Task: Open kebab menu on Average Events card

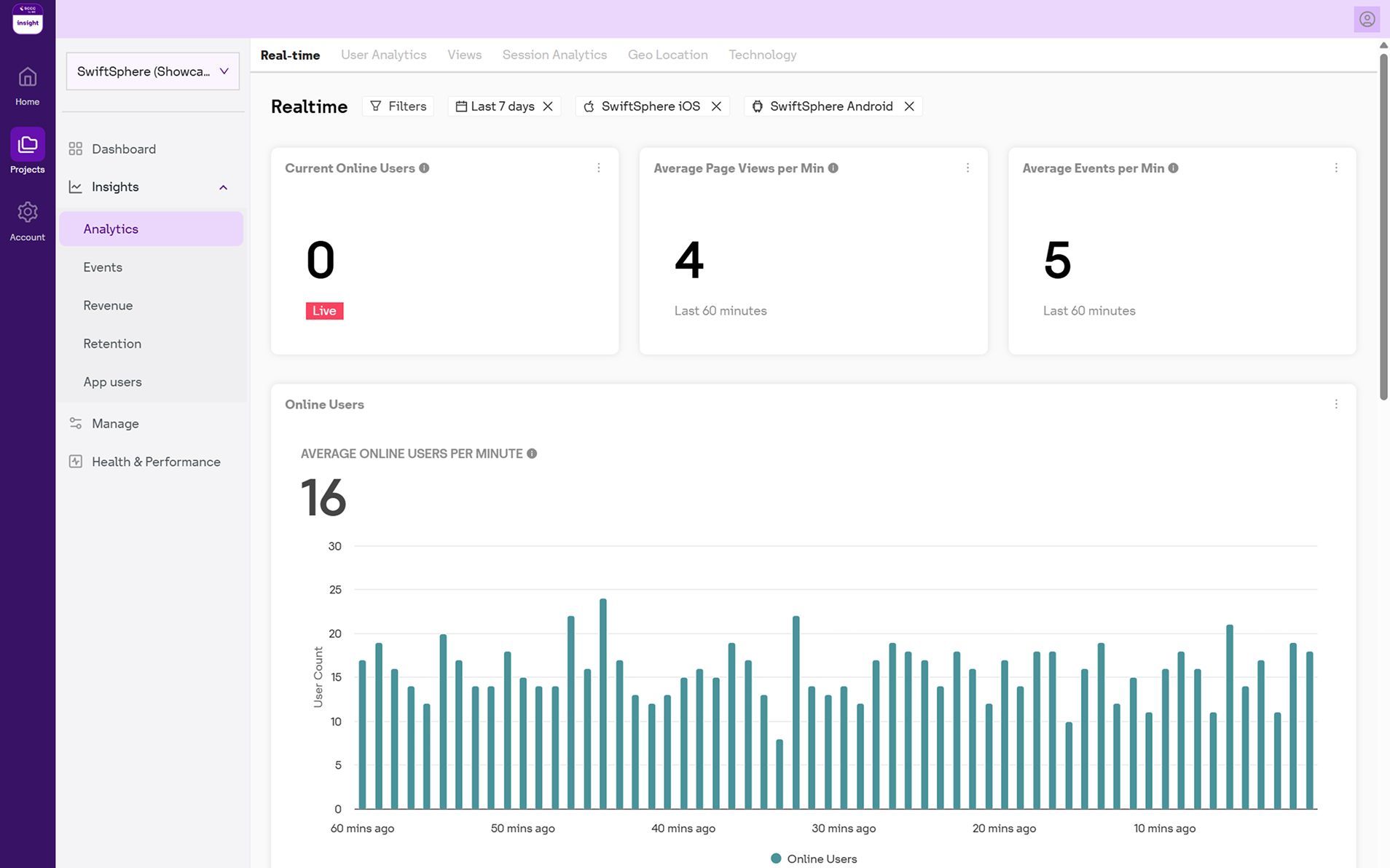Action: coord(1336,168)
